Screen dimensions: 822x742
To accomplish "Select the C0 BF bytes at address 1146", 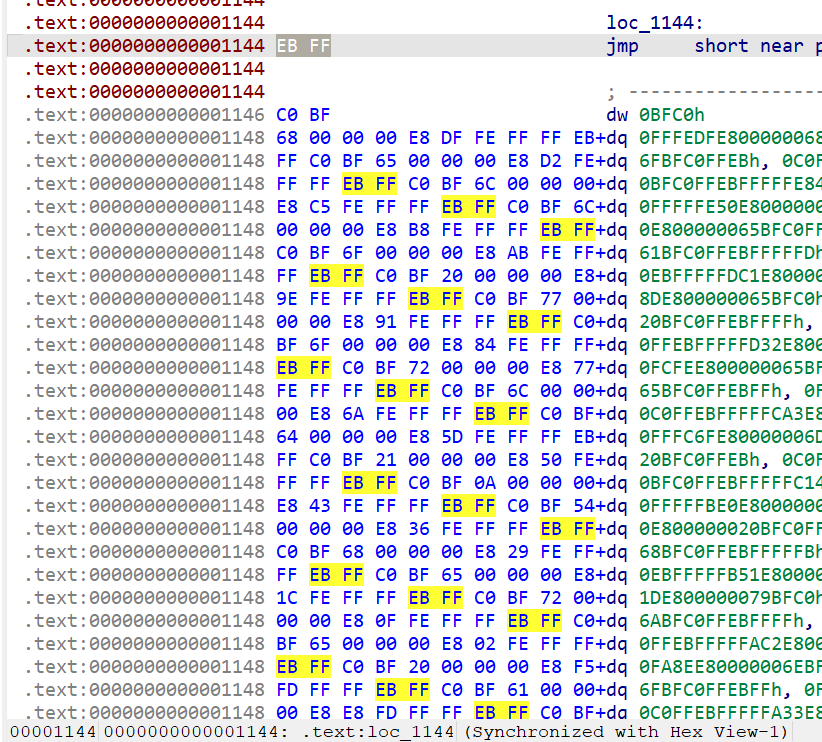I will [x=303, y=115].
